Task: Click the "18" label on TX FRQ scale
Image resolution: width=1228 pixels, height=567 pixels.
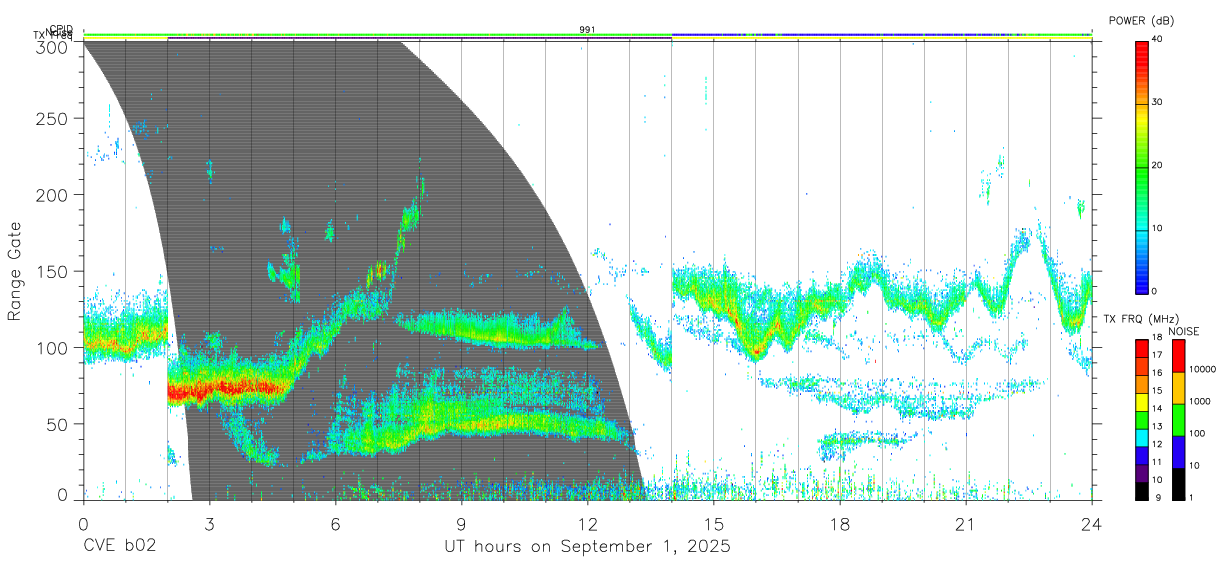Action: [1156, 337]
